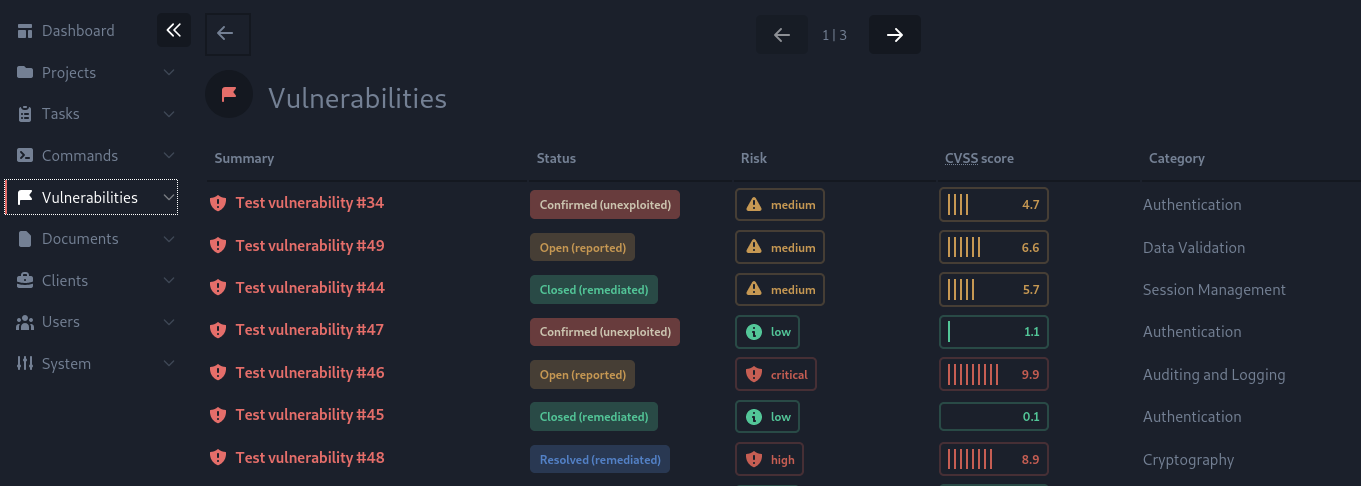
Task: Expand the System submenu chevron
Action: click(169, 364)
